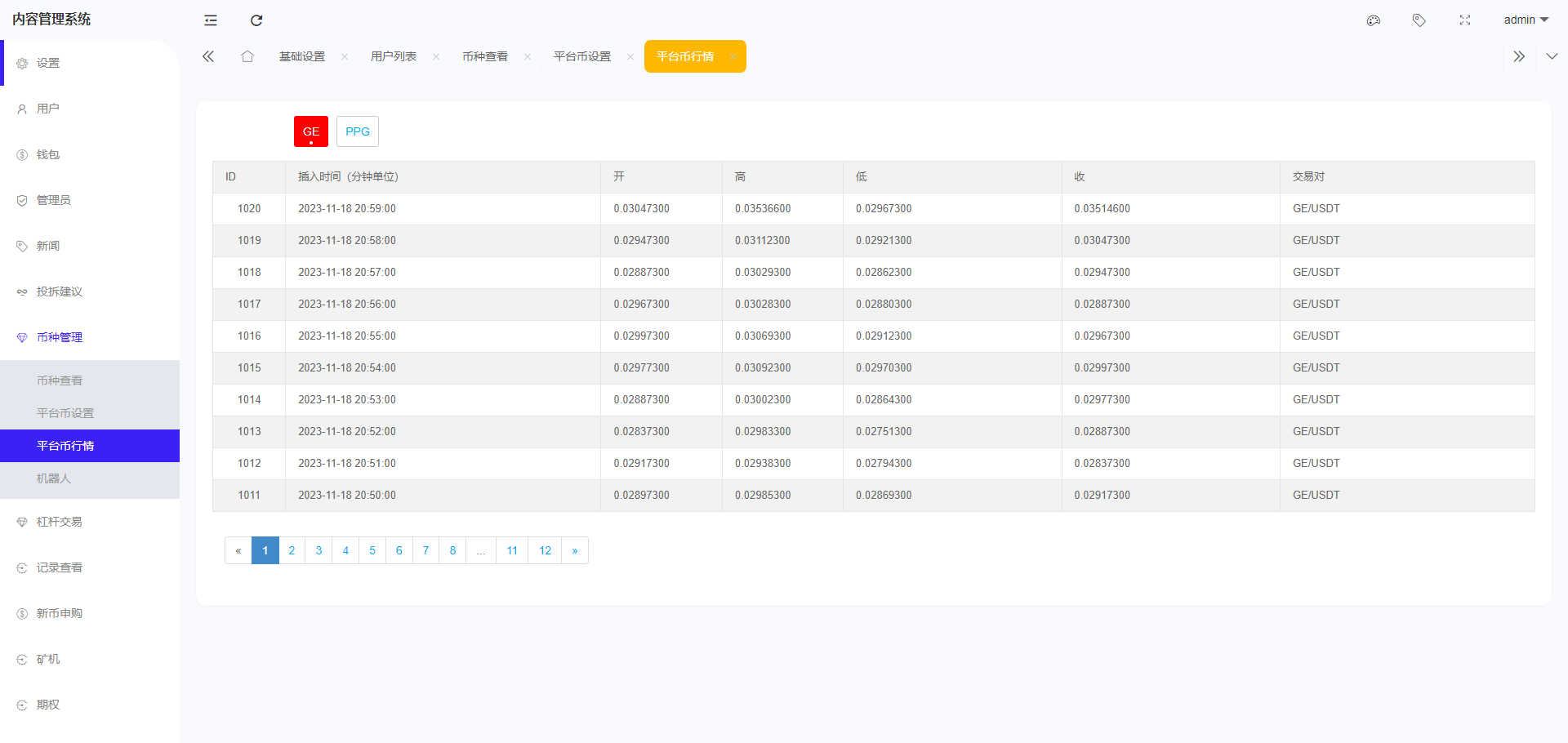Click the next page arrow button

pos(575,550)
